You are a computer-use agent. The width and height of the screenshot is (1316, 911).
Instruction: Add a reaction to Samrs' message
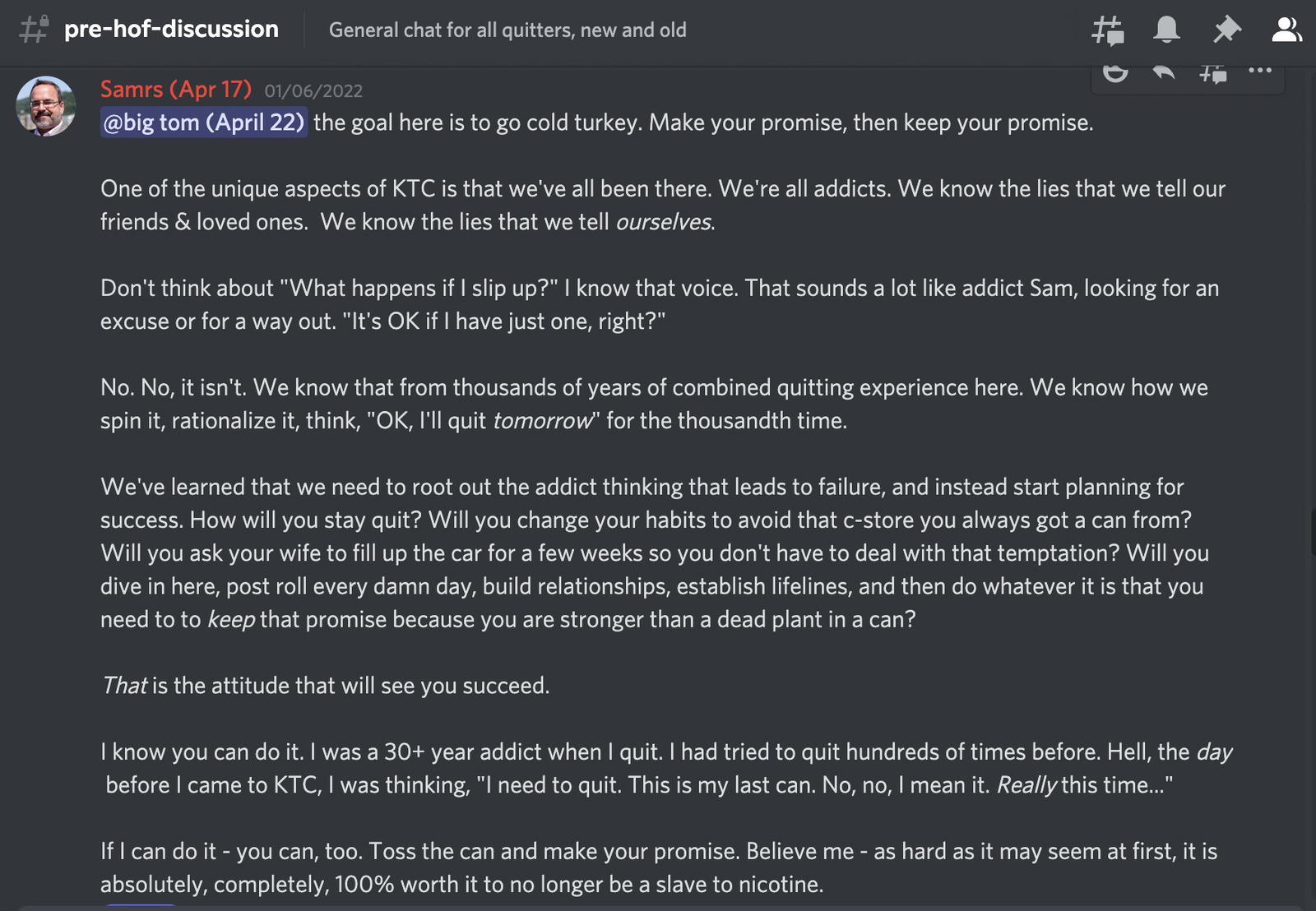(x=1115, y=72)
